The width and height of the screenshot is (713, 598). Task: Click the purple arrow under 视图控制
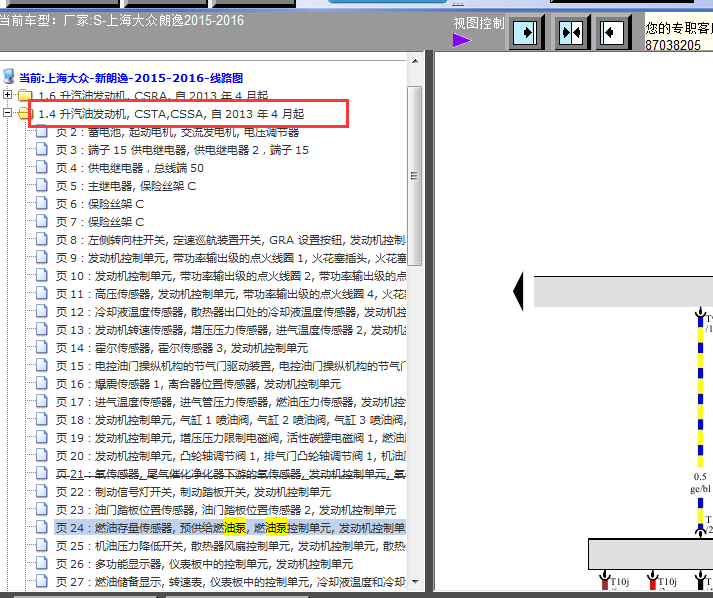(x=462, y=40)
